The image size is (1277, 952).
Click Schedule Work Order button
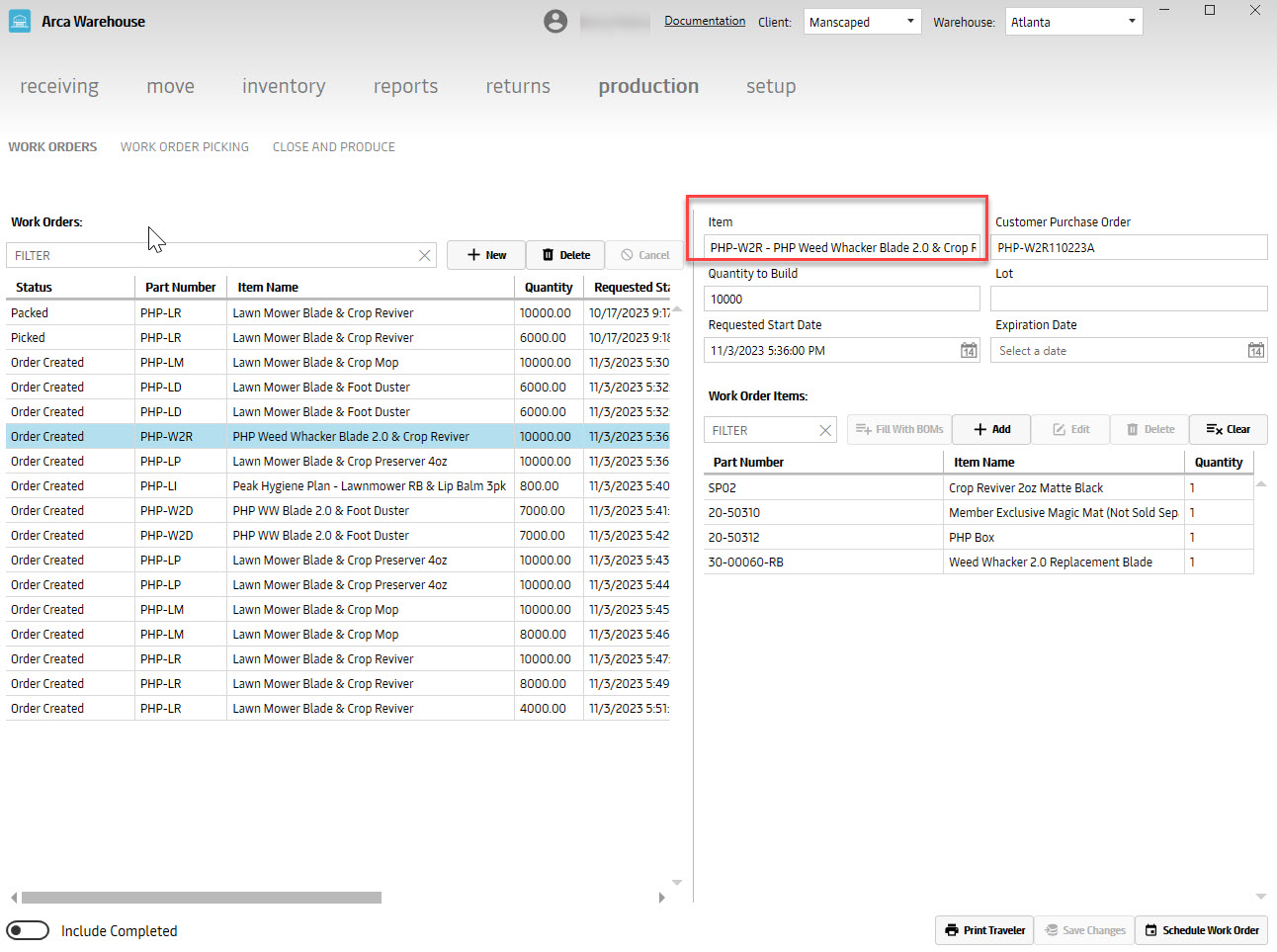(x=1201, y=930)
